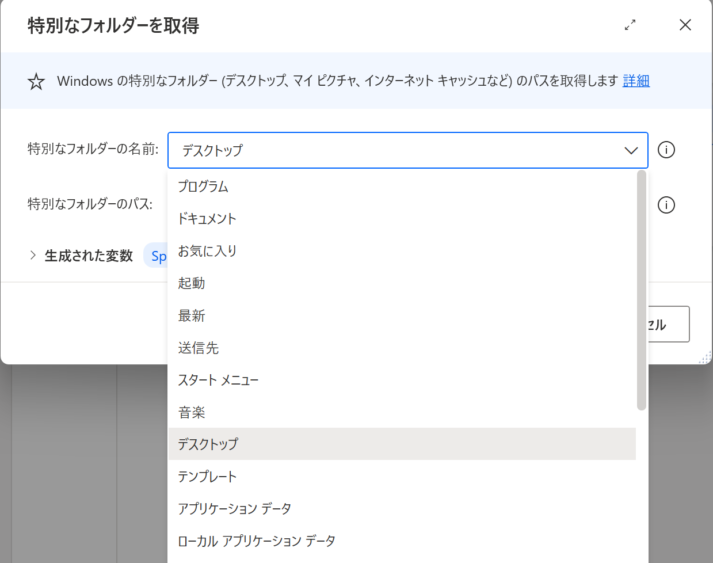
Task: Click the info icon beside 特別なフォルダーの名前
Action: click(666, 150)
